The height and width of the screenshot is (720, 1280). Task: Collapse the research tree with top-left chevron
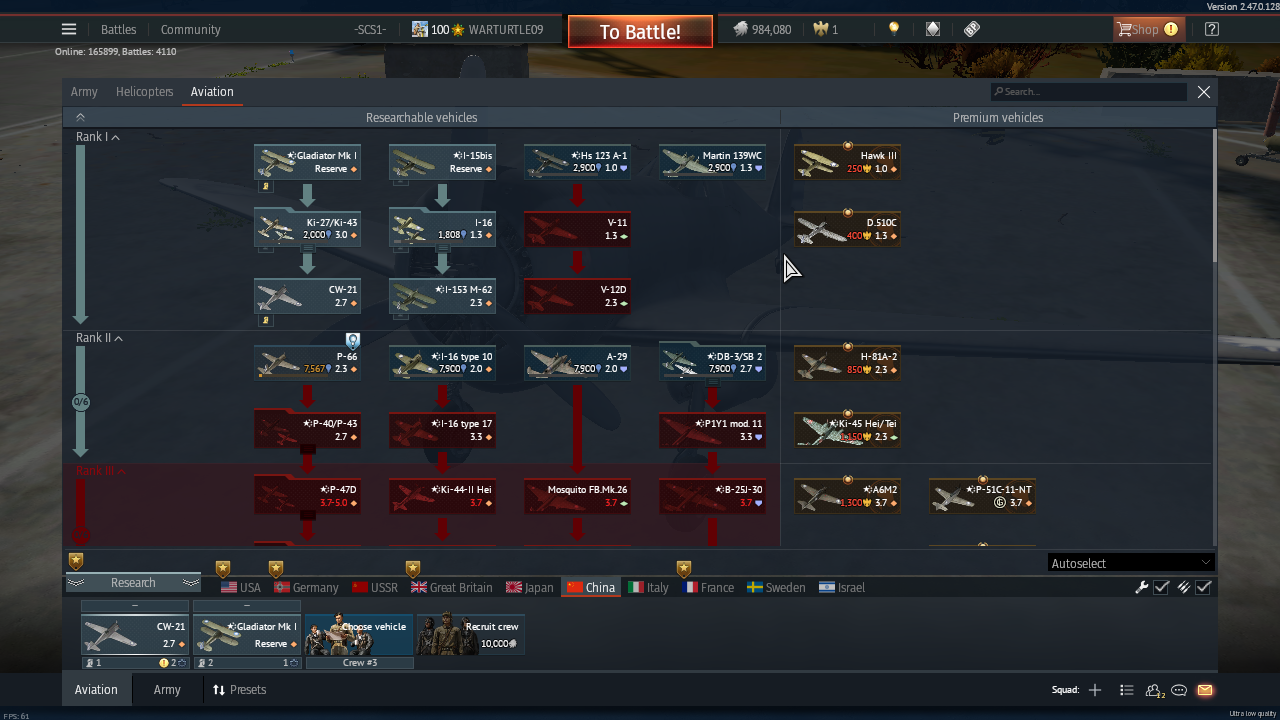80,117
